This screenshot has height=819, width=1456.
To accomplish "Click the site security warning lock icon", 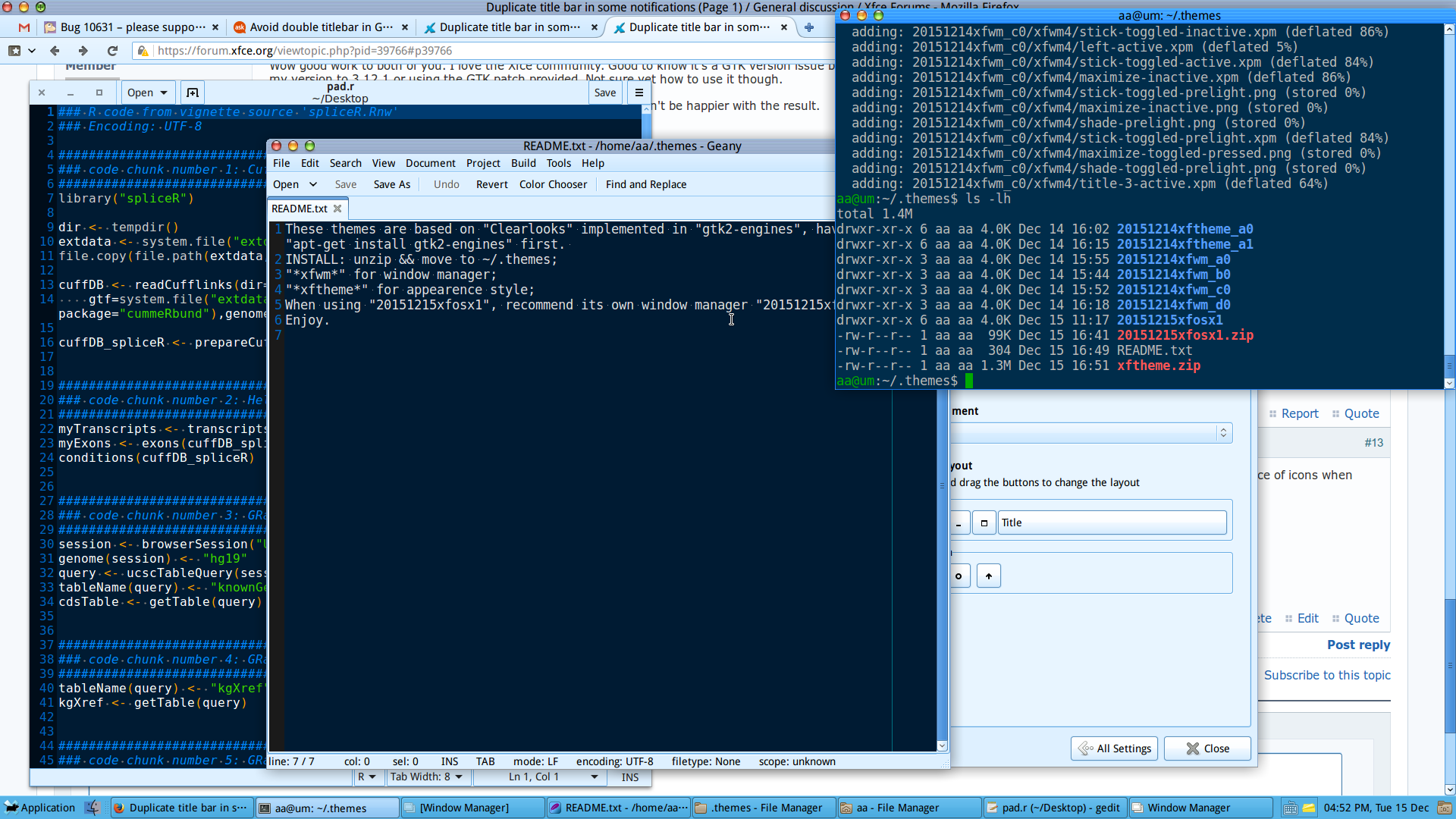I will (x=143, y=51).
